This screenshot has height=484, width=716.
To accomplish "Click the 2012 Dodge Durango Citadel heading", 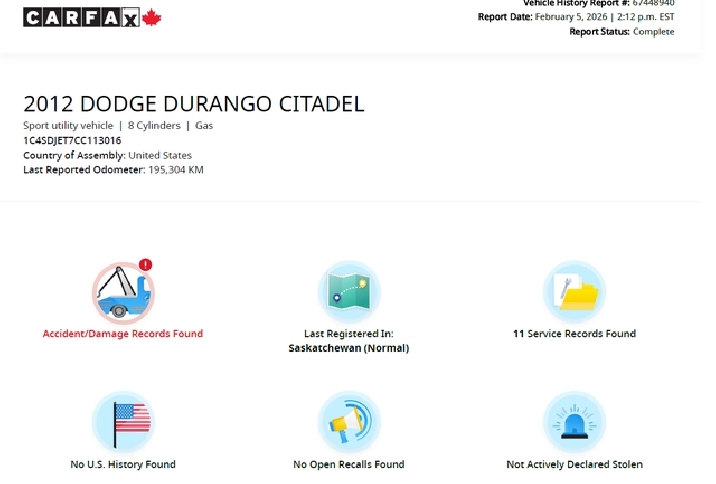I will [193, 104].
